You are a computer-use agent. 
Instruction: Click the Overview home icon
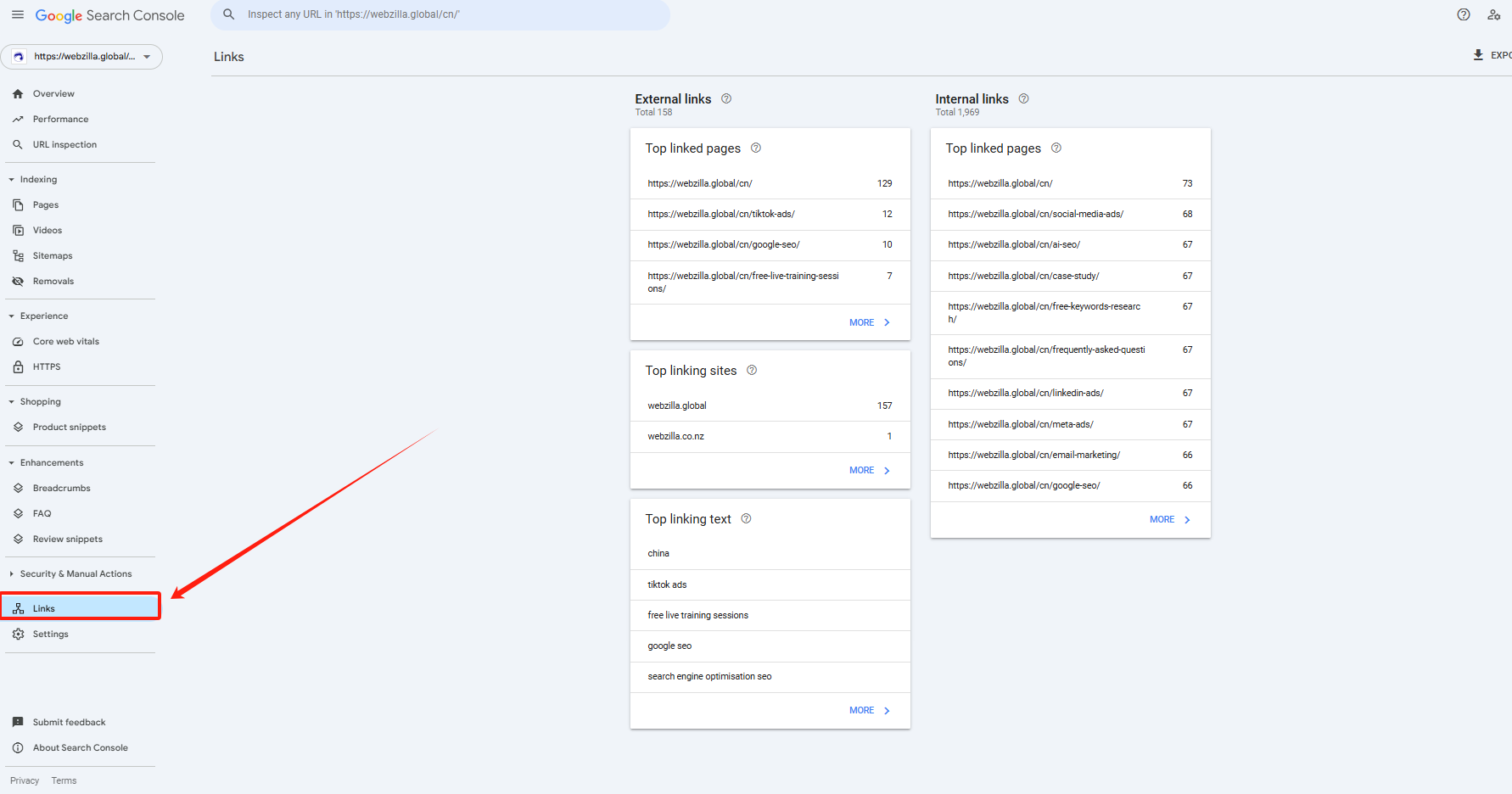tap(18, 94)
